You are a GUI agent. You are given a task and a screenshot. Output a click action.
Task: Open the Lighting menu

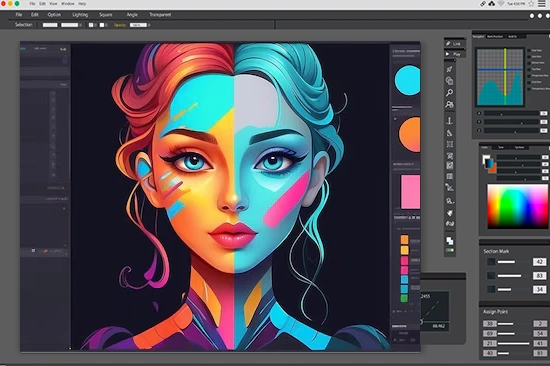[80, 15]
